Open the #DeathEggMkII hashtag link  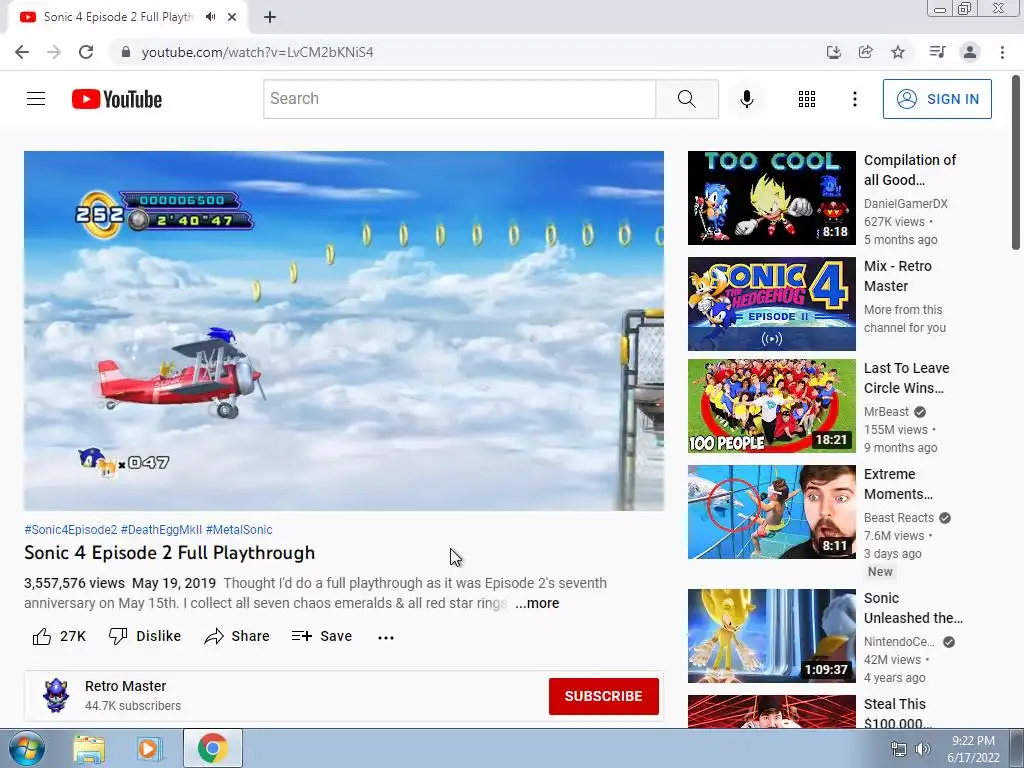(161, 530)
